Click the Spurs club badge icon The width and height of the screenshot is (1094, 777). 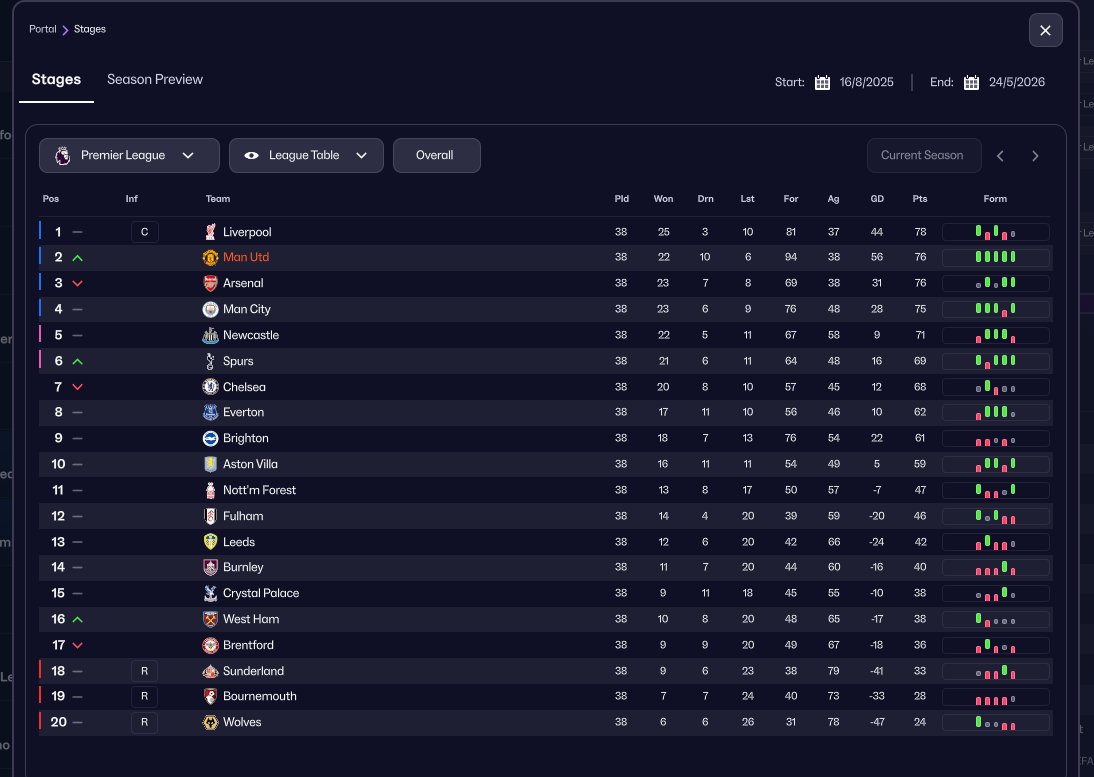point(210,361)
